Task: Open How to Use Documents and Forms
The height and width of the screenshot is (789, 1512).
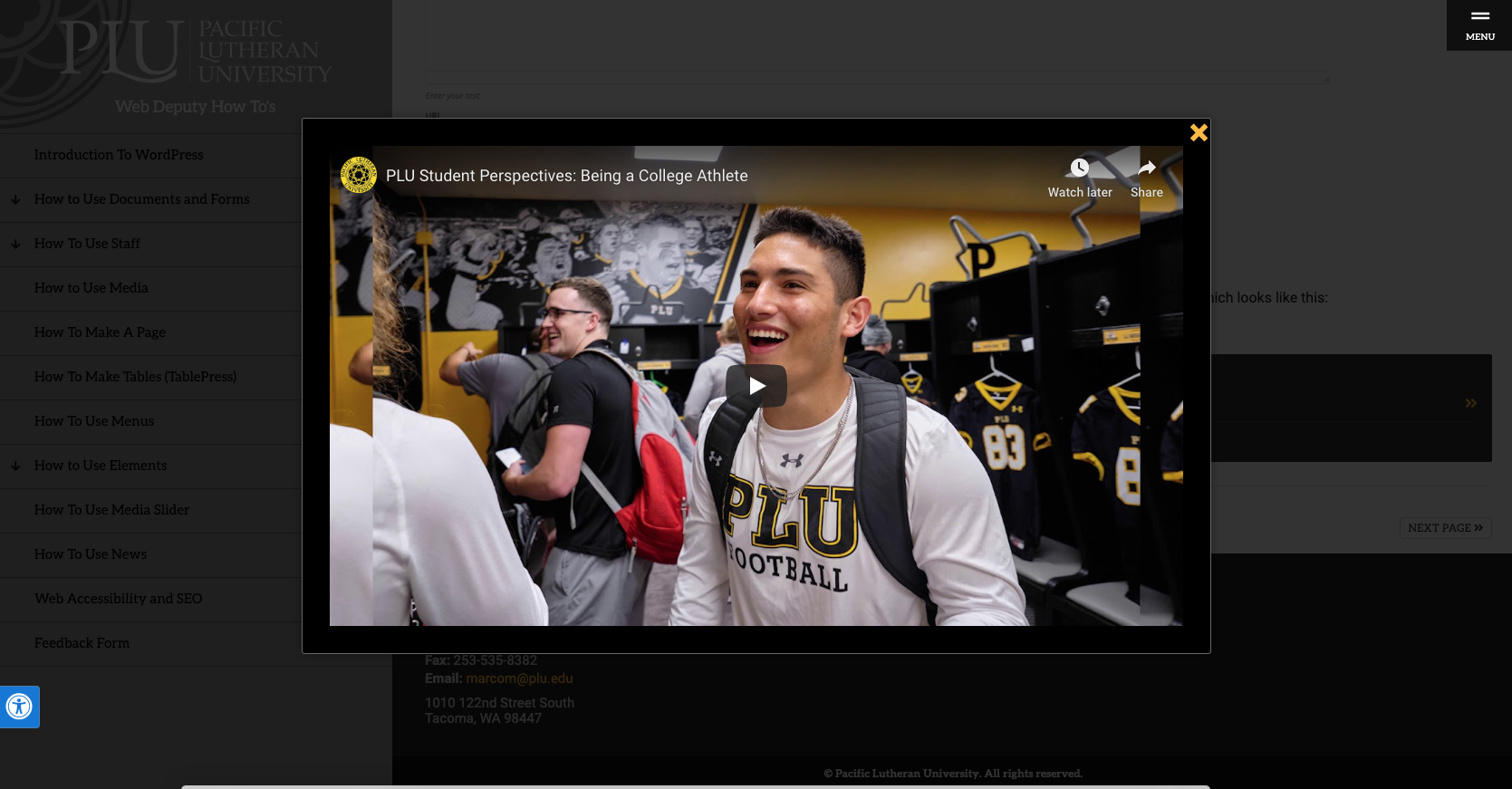Action: click(x=142, y=199)
